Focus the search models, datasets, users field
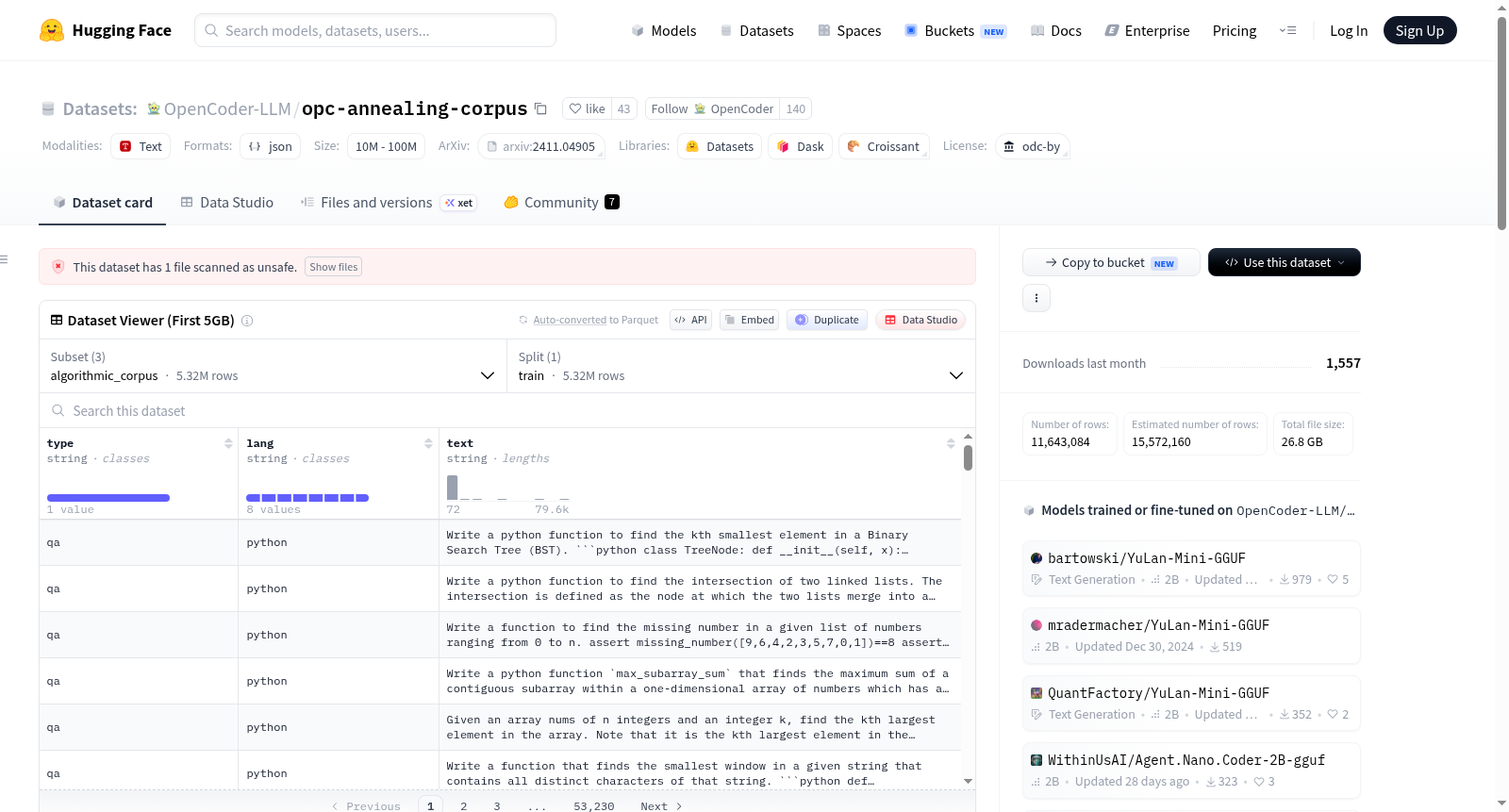The height and width of the screenshot is (812, 1509). click(x=375, y=30)
